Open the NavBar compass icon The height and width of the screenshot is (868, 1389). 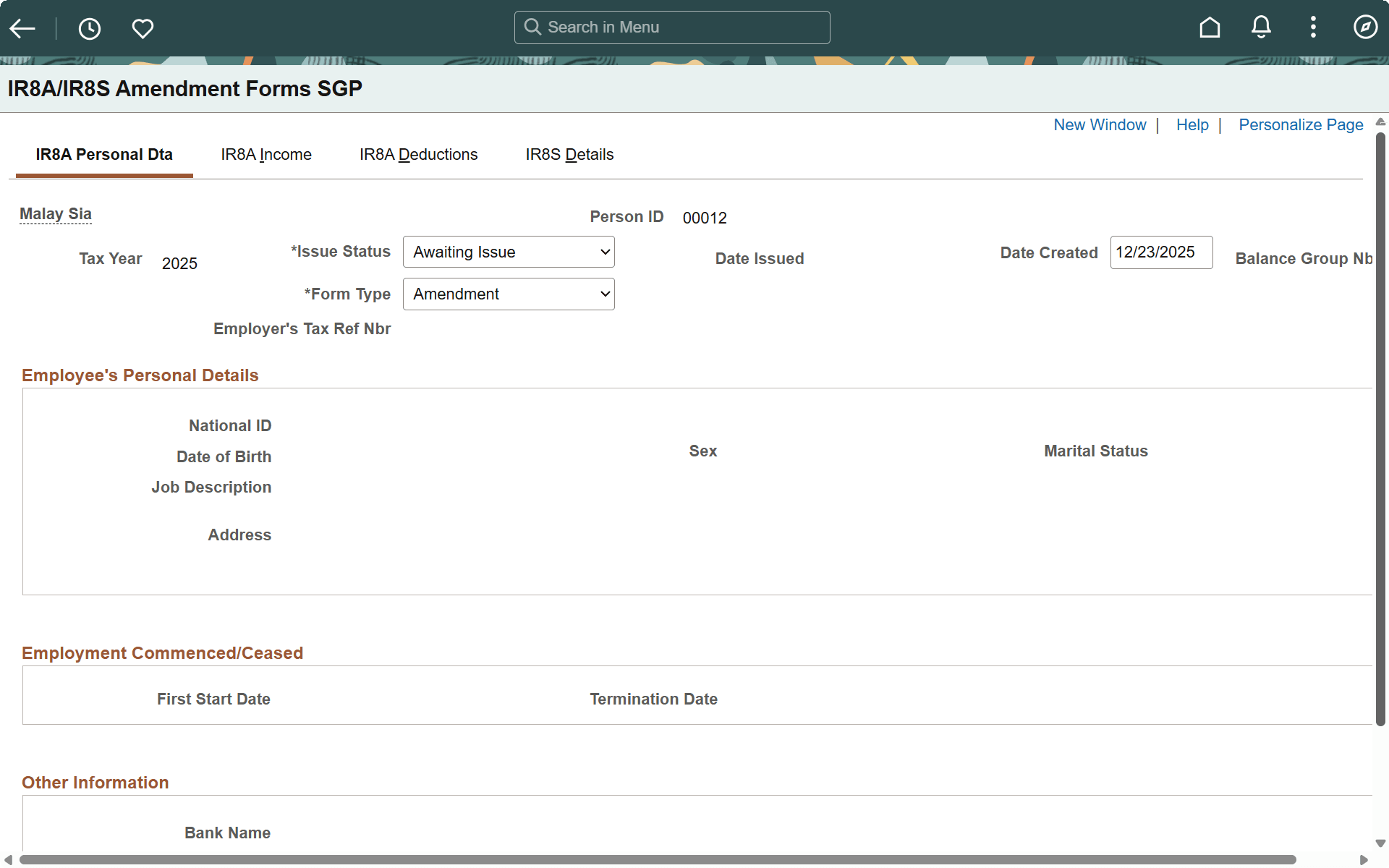click(x=1365, y=27)
